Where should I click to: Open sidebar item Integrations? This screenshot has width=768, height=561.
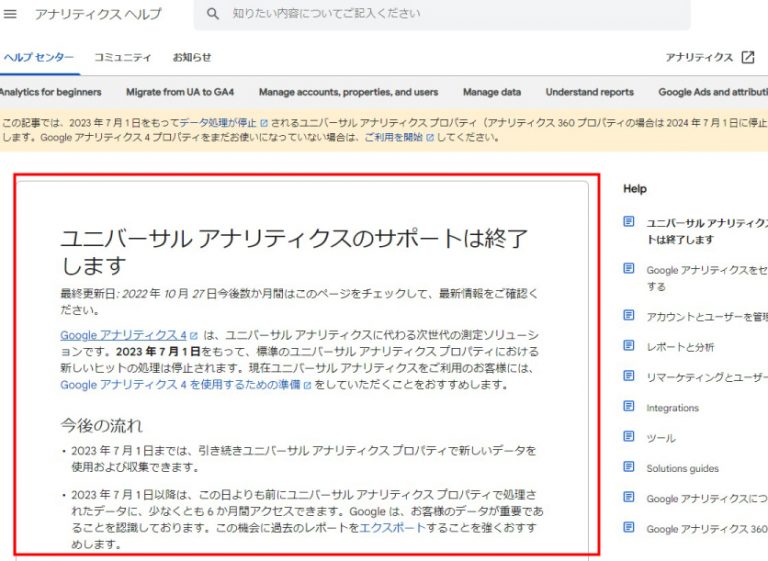point(672,408)
